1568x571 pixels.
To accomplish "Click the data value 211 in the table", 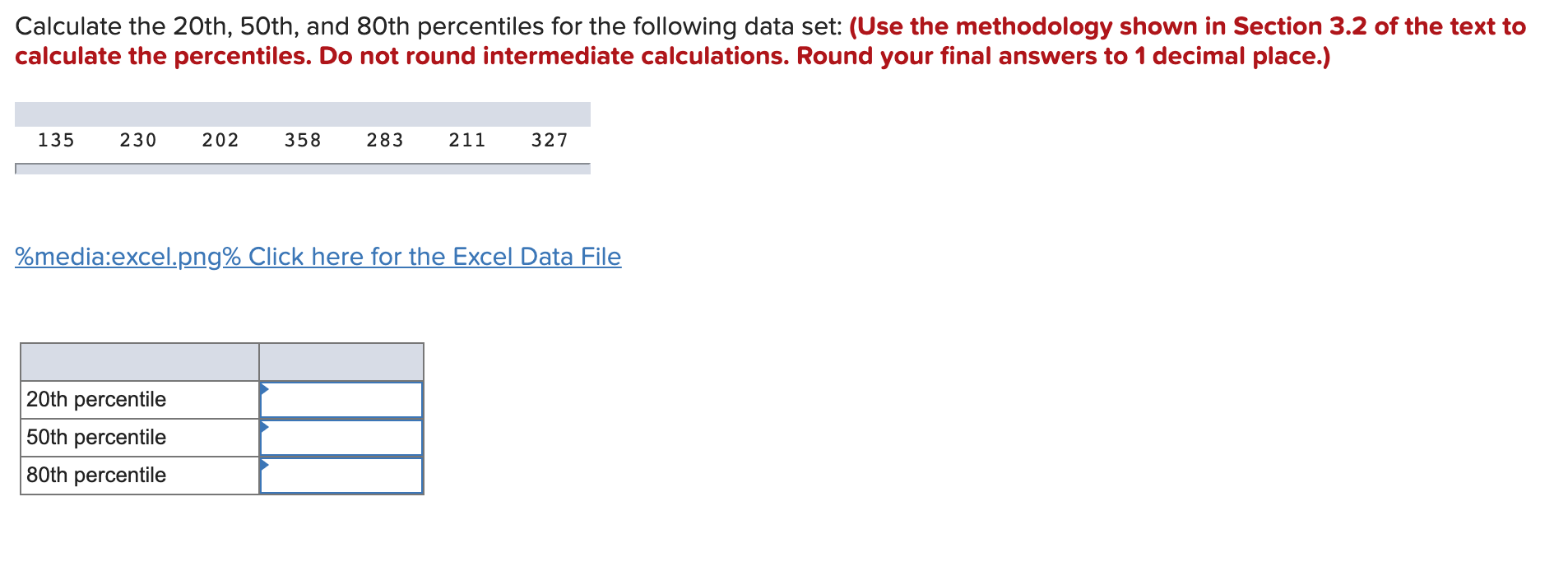I will click(466, 140).
